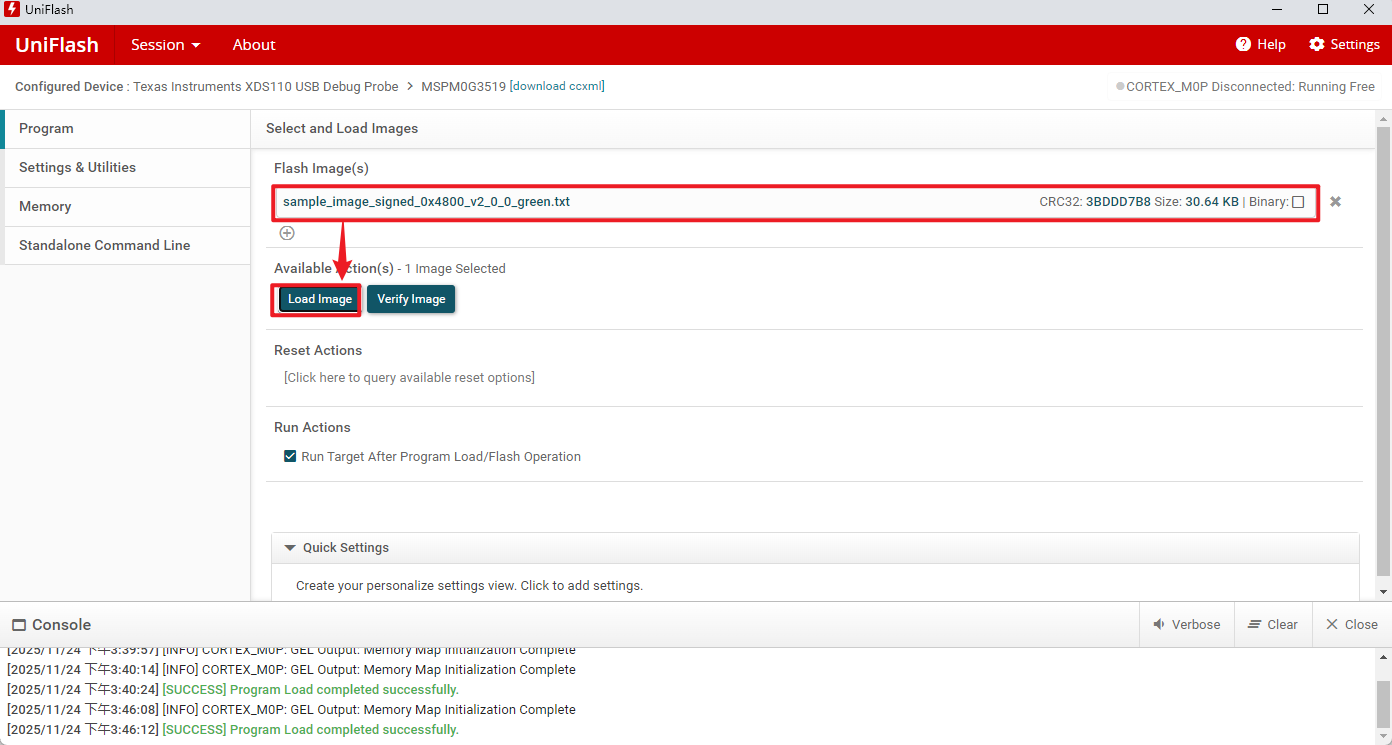Open Help from the question mark icon
Viewport: 1392px width, 745px height.
[1243, 44]
